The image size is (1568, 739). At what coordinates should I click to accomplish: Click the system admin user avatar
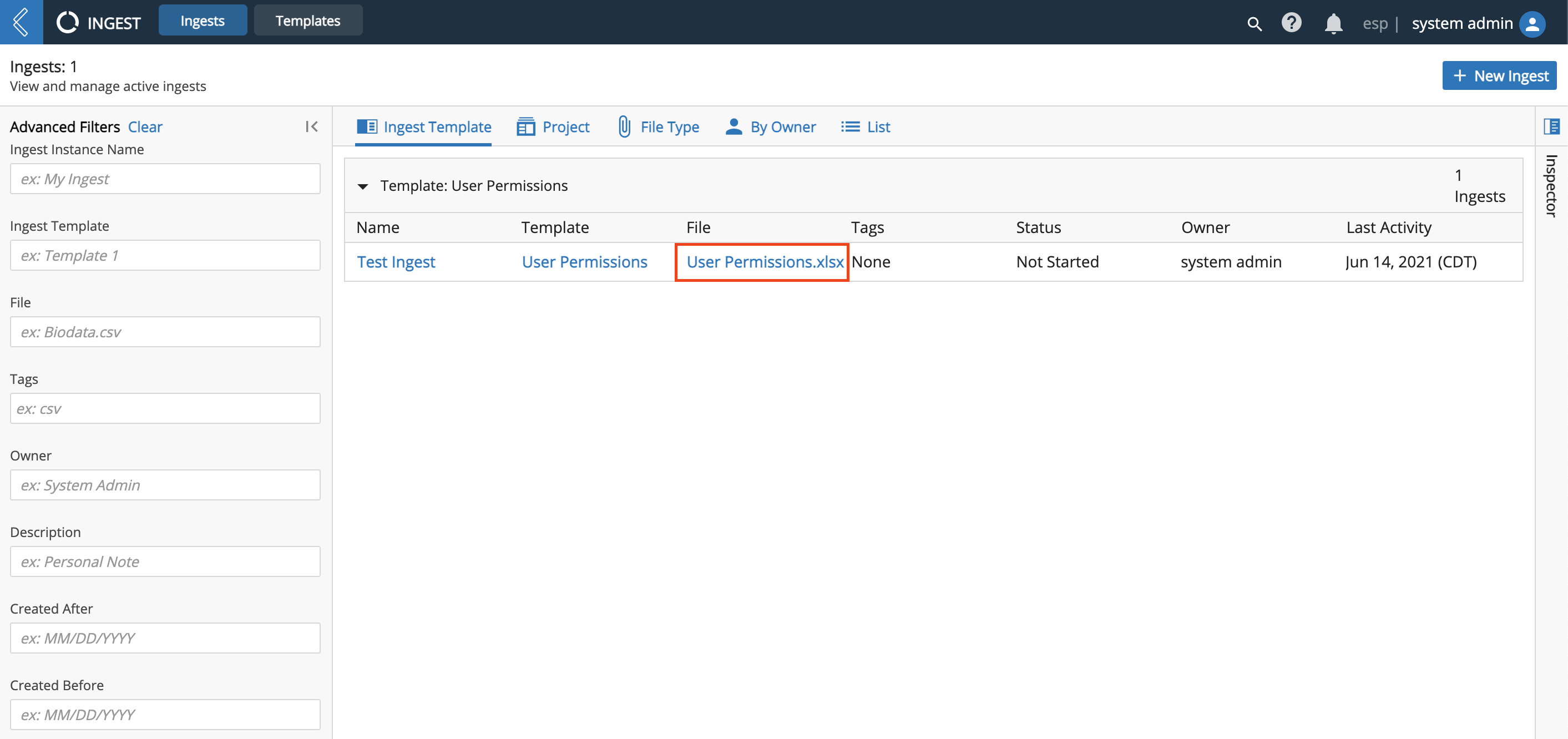(1532, 24)
